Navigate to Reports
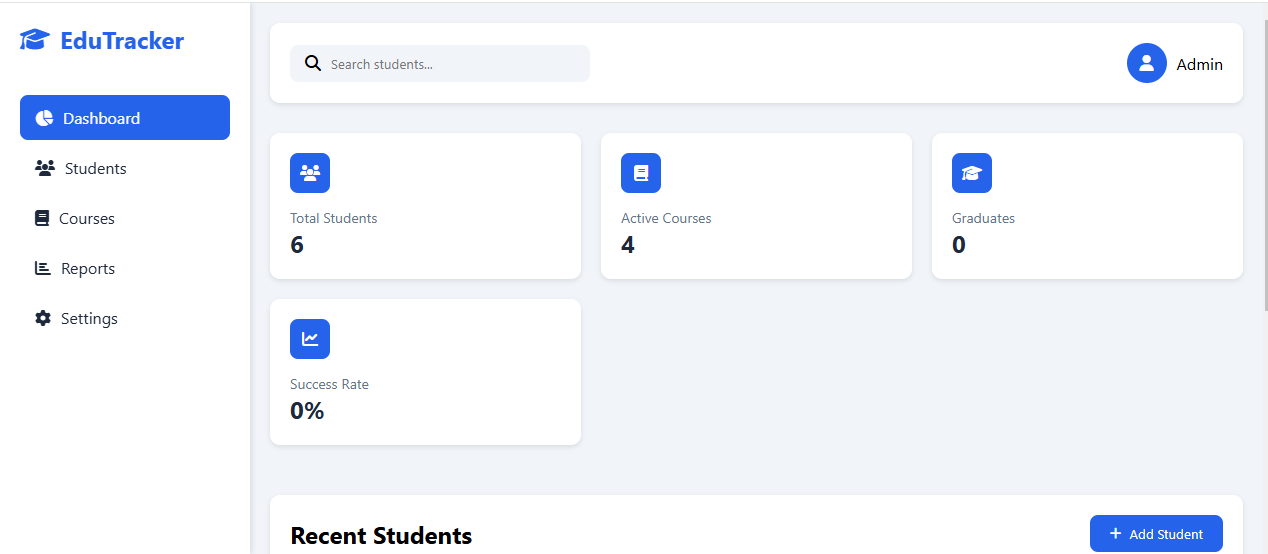 [88, 268]
